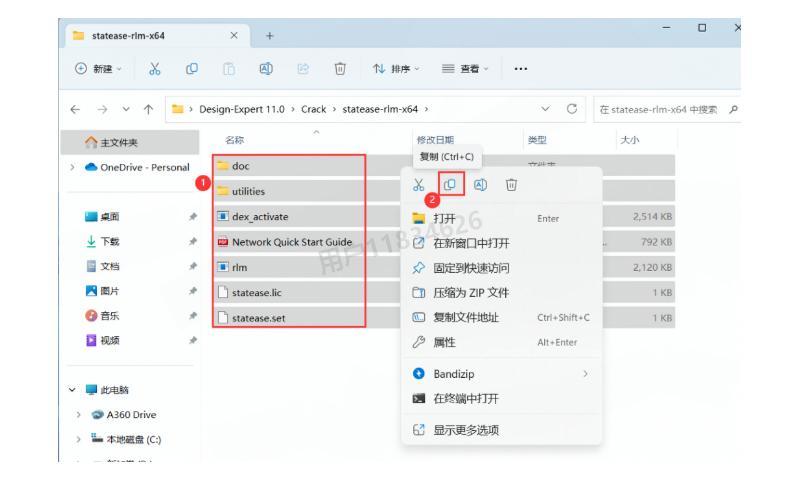
Task: Click the Design-Expert 11.0 breadcrumb
Action: click(242, 109)
